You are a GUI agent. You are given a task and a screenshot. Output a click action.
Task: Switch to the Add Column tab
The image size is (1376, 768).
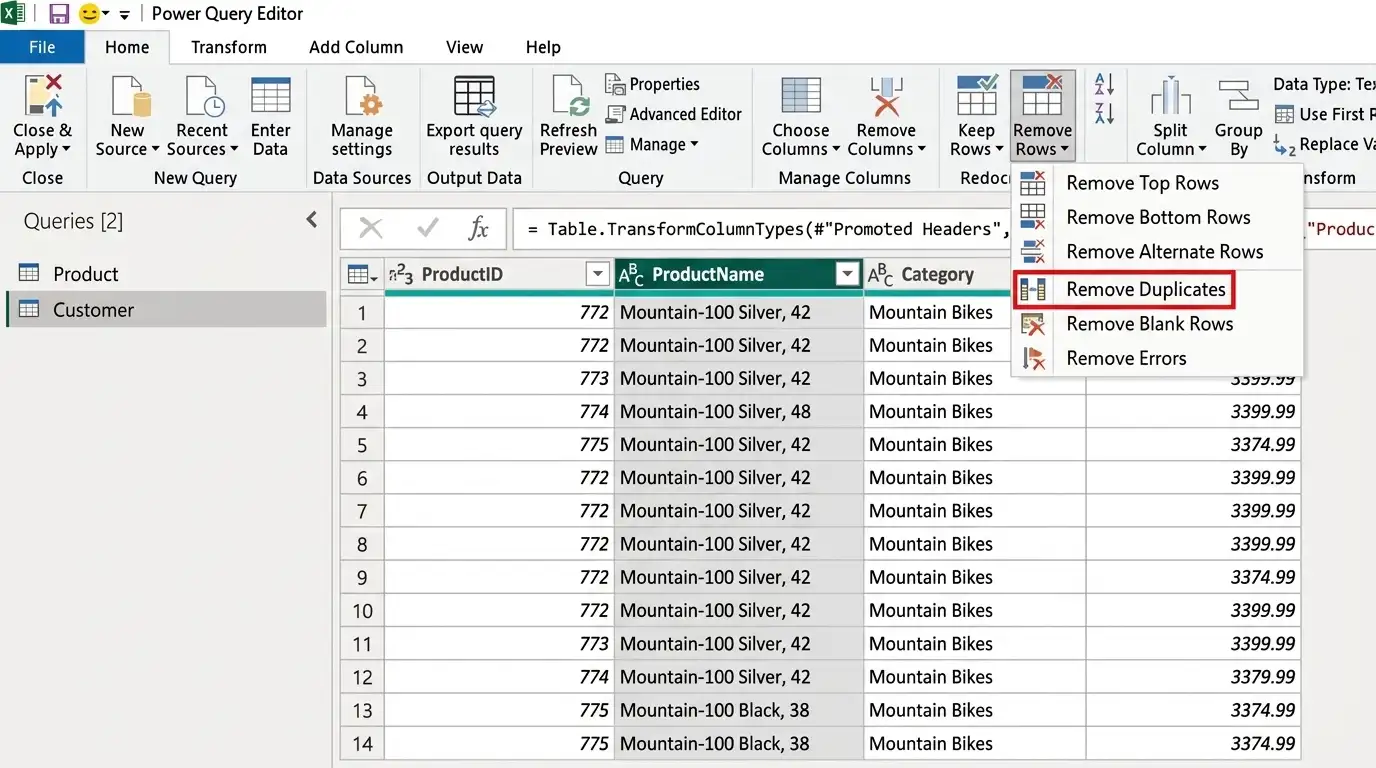pyautogui.click(x=356, y=47)
